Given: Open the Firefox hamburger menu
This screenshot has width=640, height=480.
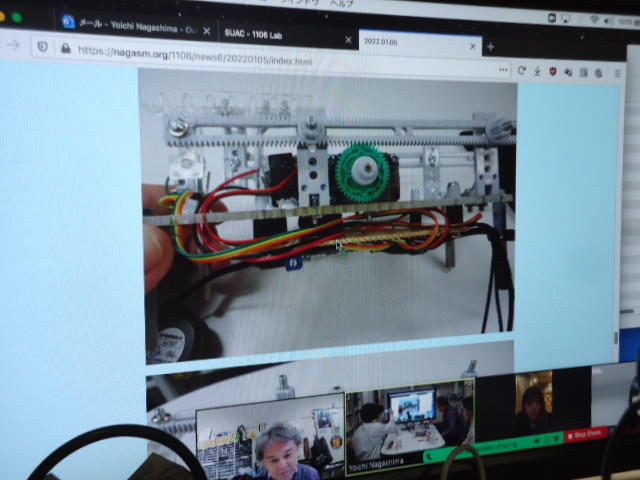Looking at the screenshot, I should click(x=617, y=73).
